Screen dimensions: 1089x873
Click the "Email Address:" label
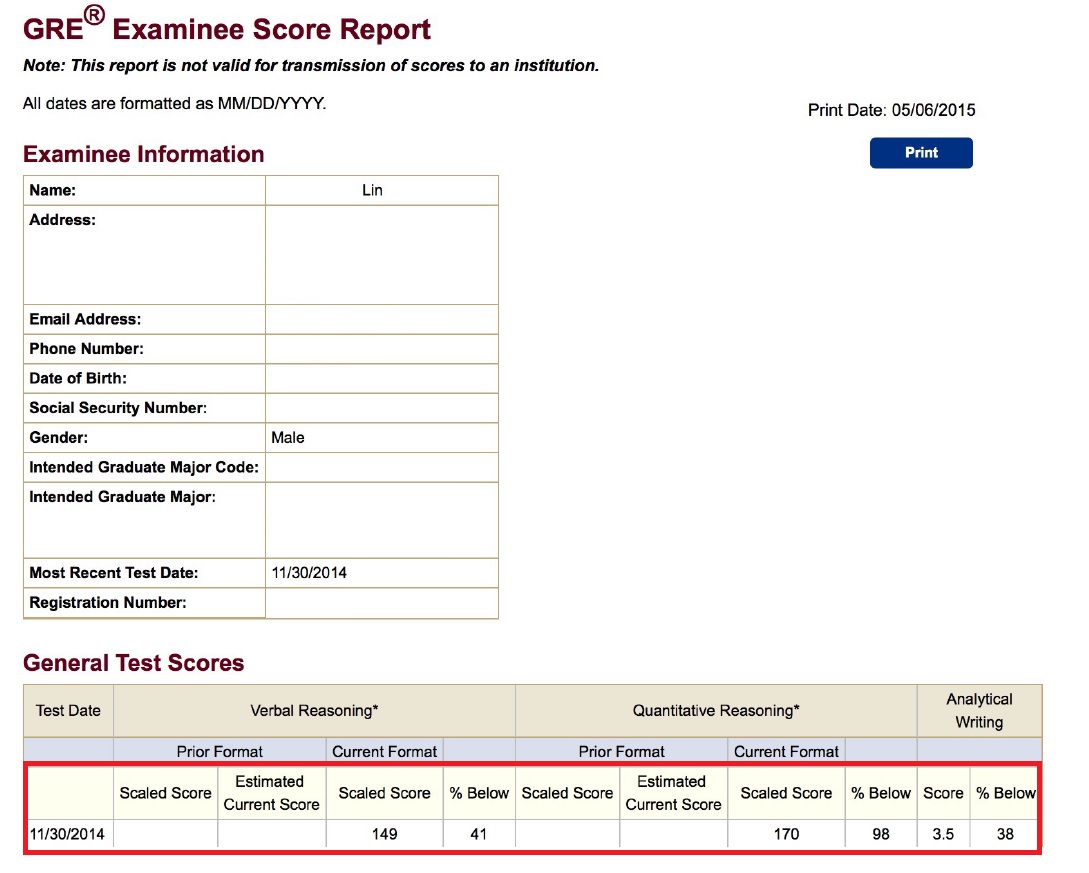coord(85,319)
